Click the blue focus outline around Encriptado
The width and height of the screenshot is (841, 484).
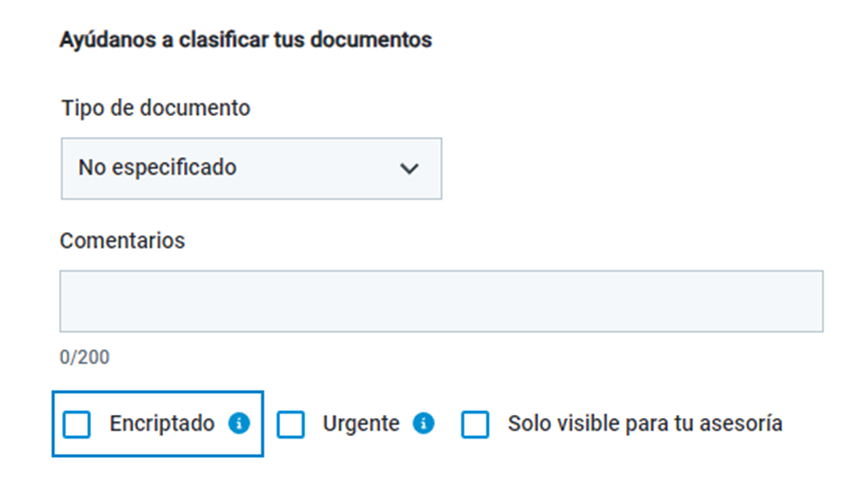(158, 392)
